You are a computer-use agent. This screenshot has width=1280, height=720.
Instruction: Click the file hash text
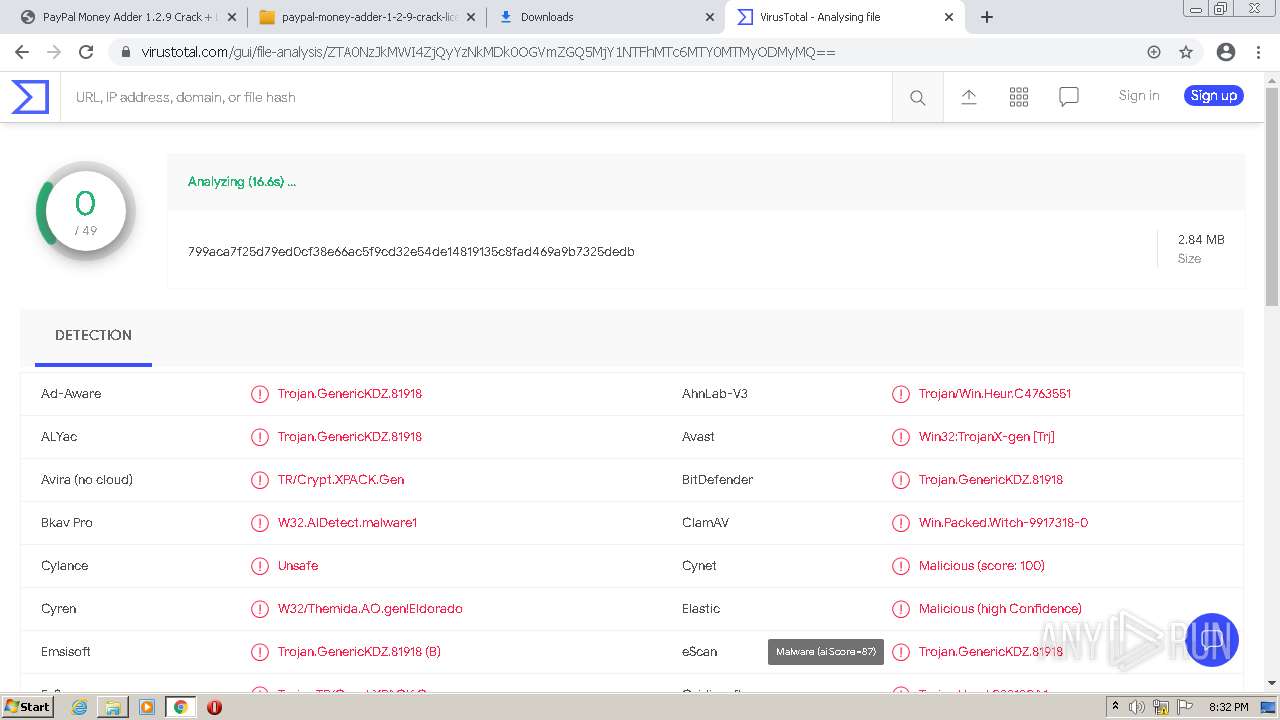click(411, 251)
